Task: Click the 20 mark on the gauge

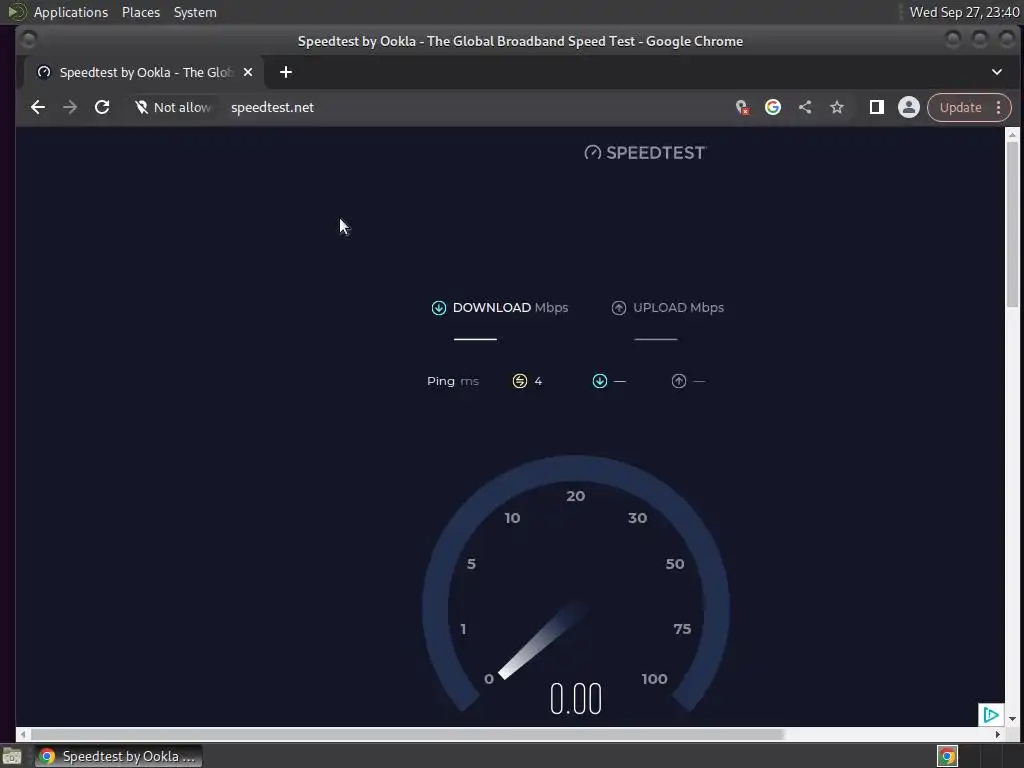Action: tap(575, 496)
